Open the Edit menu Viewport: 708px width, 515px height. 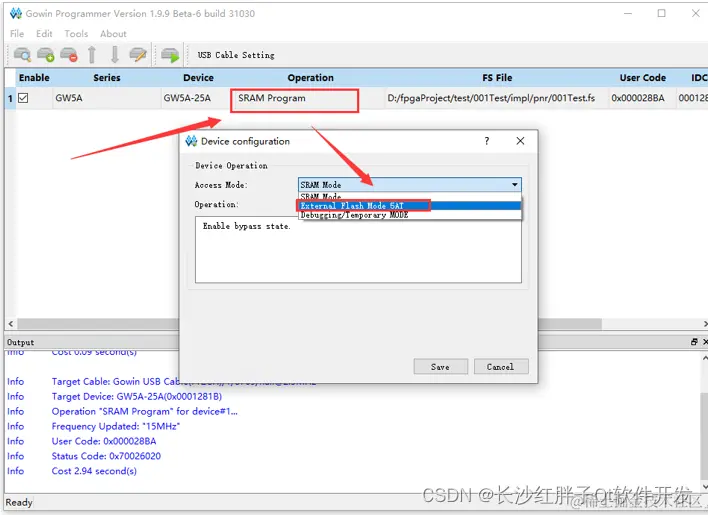pyautogui.click(x=44, y=34)
